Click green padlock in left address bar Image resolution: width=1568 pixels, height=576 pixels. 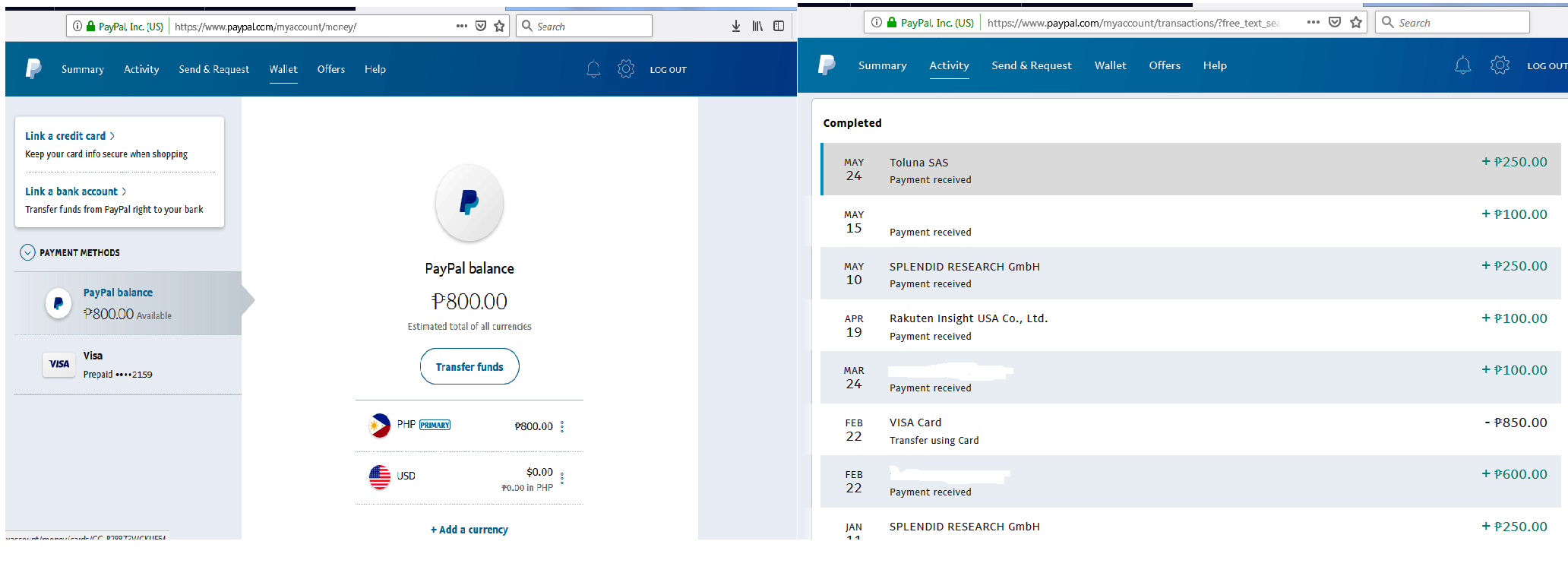[x=91, y=26]
